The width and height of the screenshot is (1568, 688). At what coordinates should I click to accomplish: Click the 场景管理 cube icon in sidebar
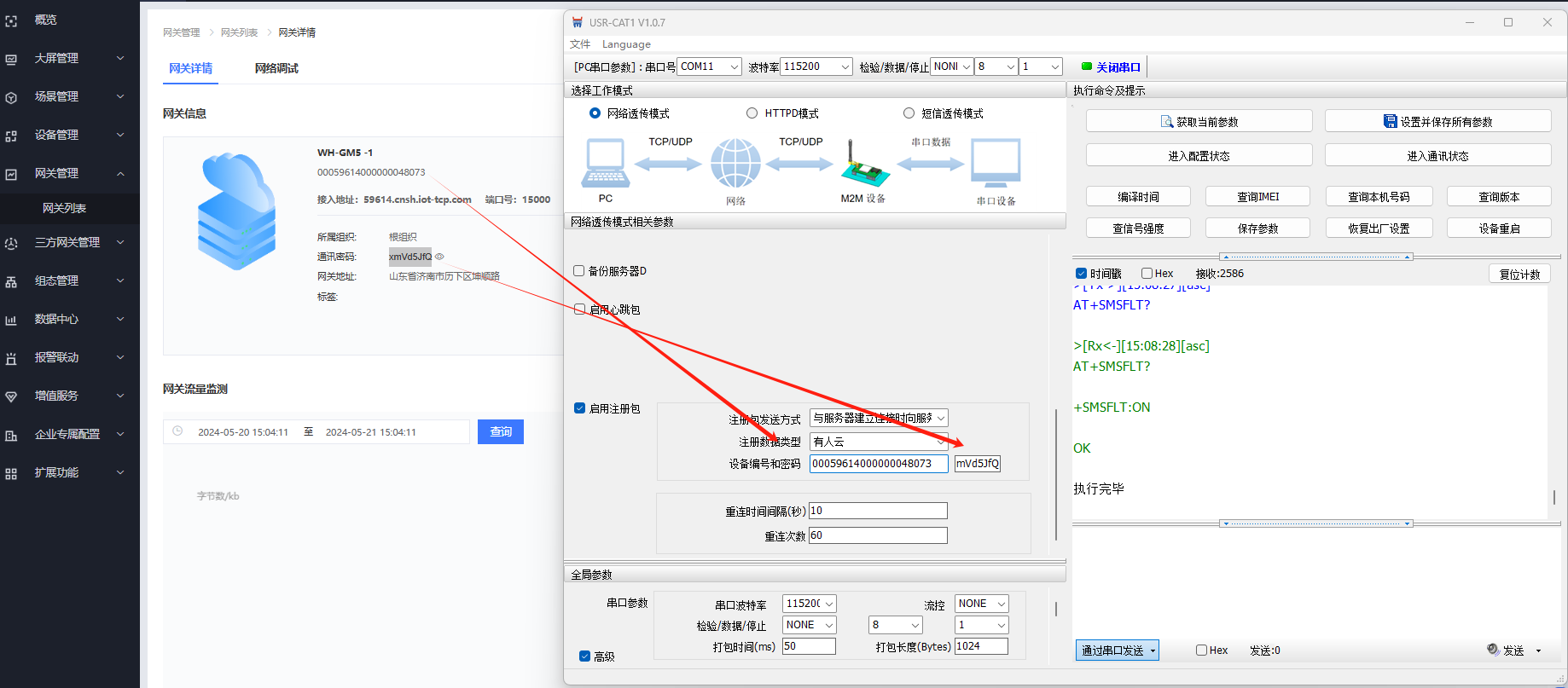11,97
